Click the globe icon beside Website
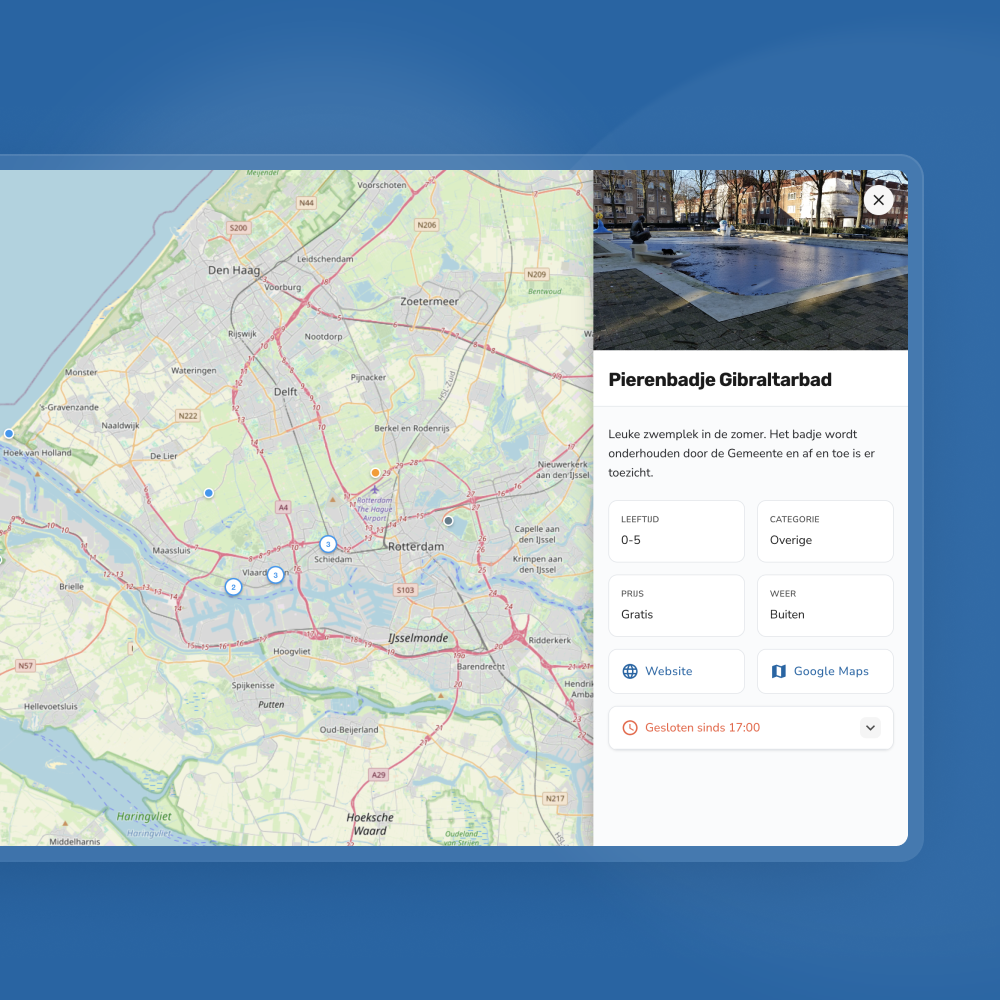Viewport: 1000px width, 1000px height. 630,671
